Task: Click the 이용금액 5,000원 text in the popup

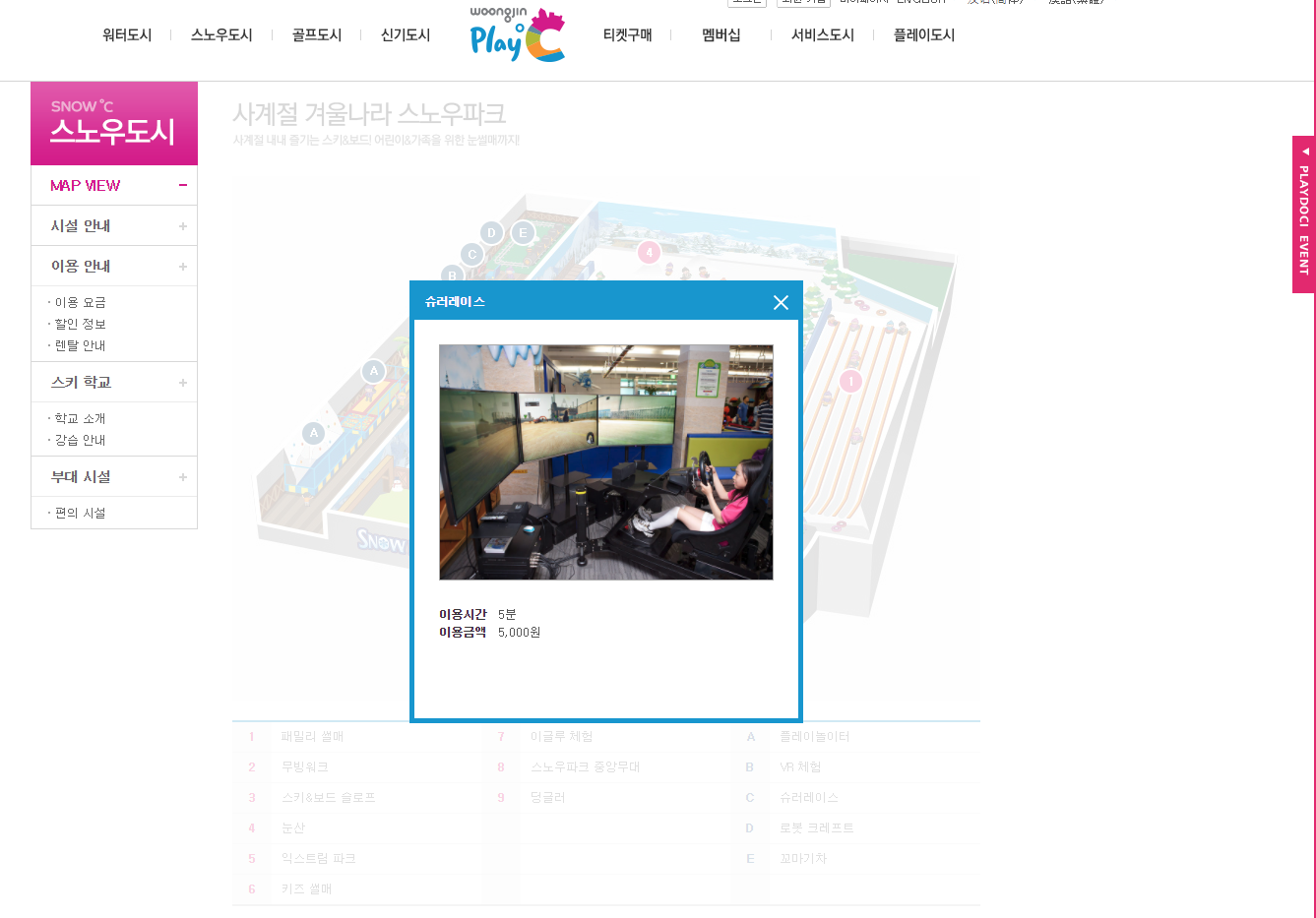Action: [x=490, y=632]
